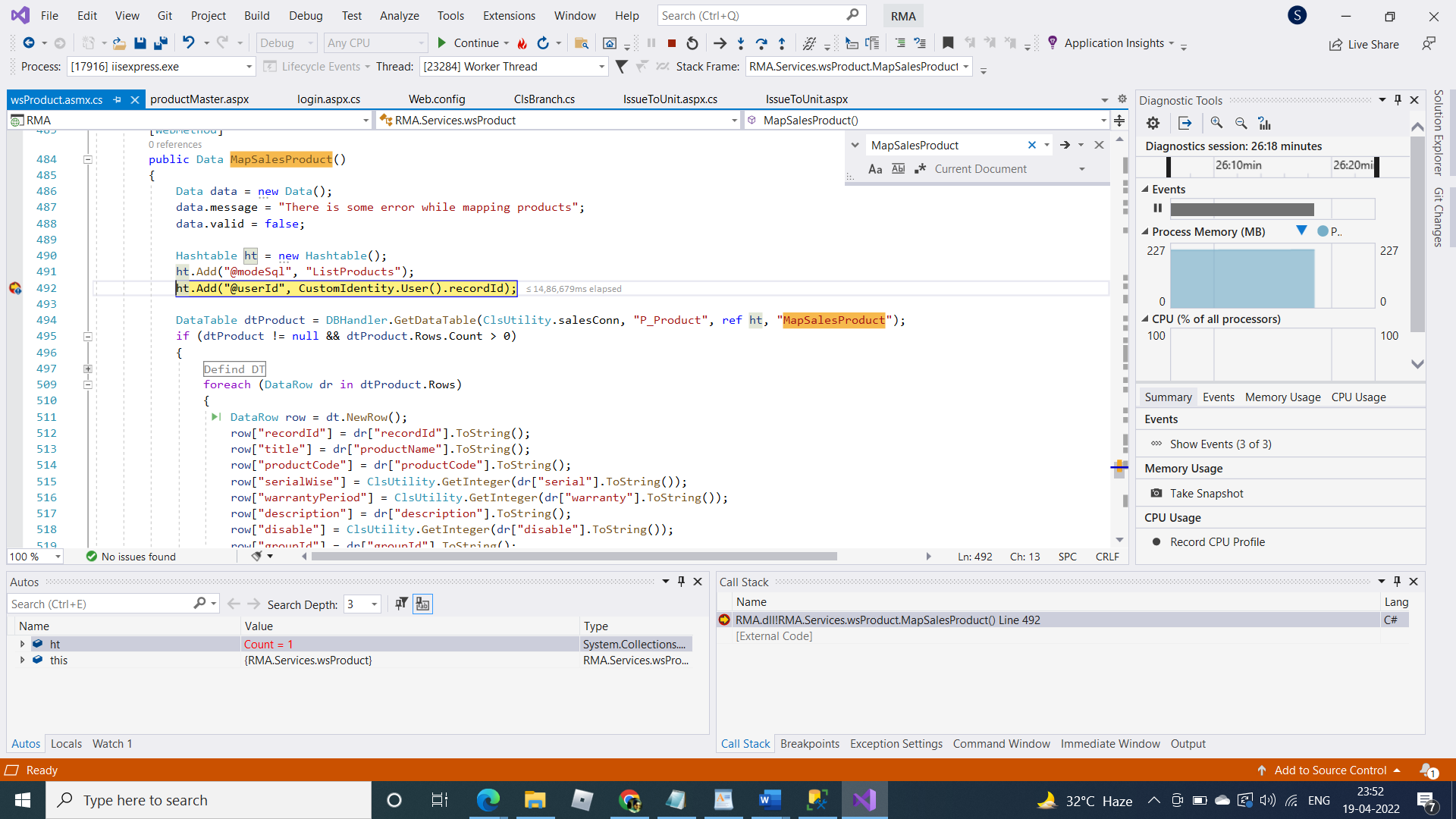The width and height of the screenshot is (1456, 819).
Task: Switch to the Web.config tab
Action: (x=437, y=99)
